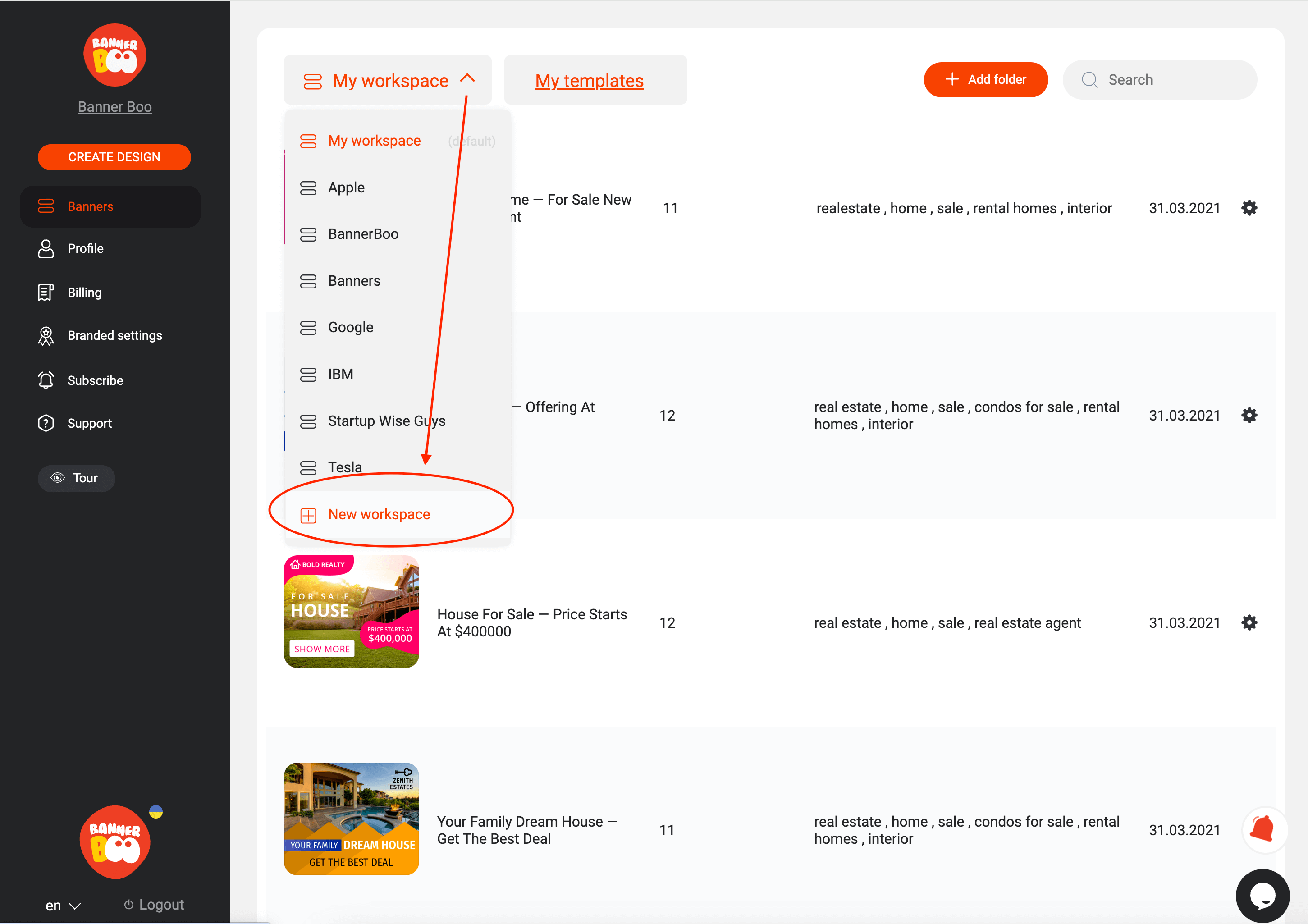Open the Your Family Dream House banner thumbnail

point(352,819)
